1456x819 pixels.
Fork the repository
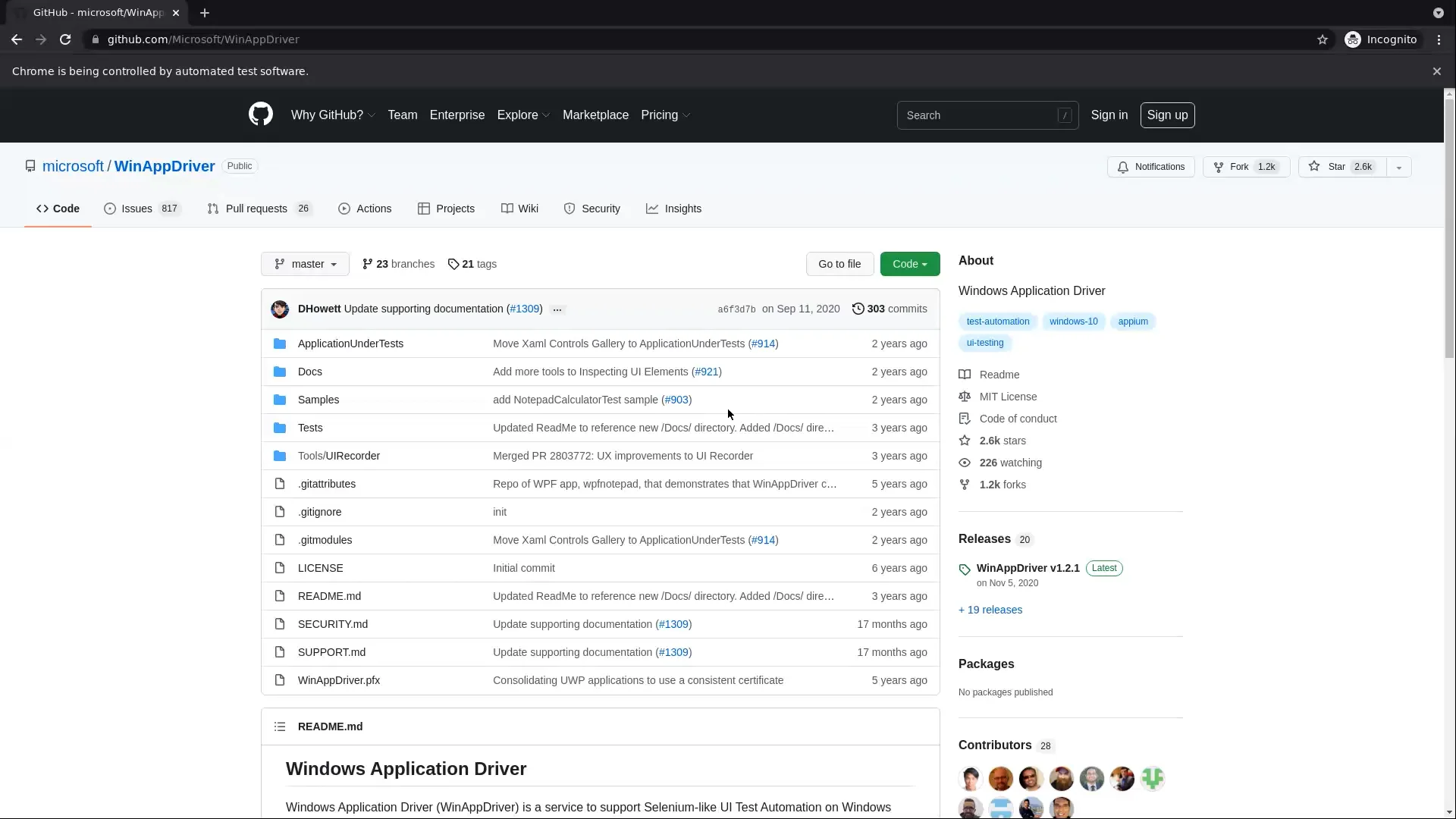click(1246, 167)
